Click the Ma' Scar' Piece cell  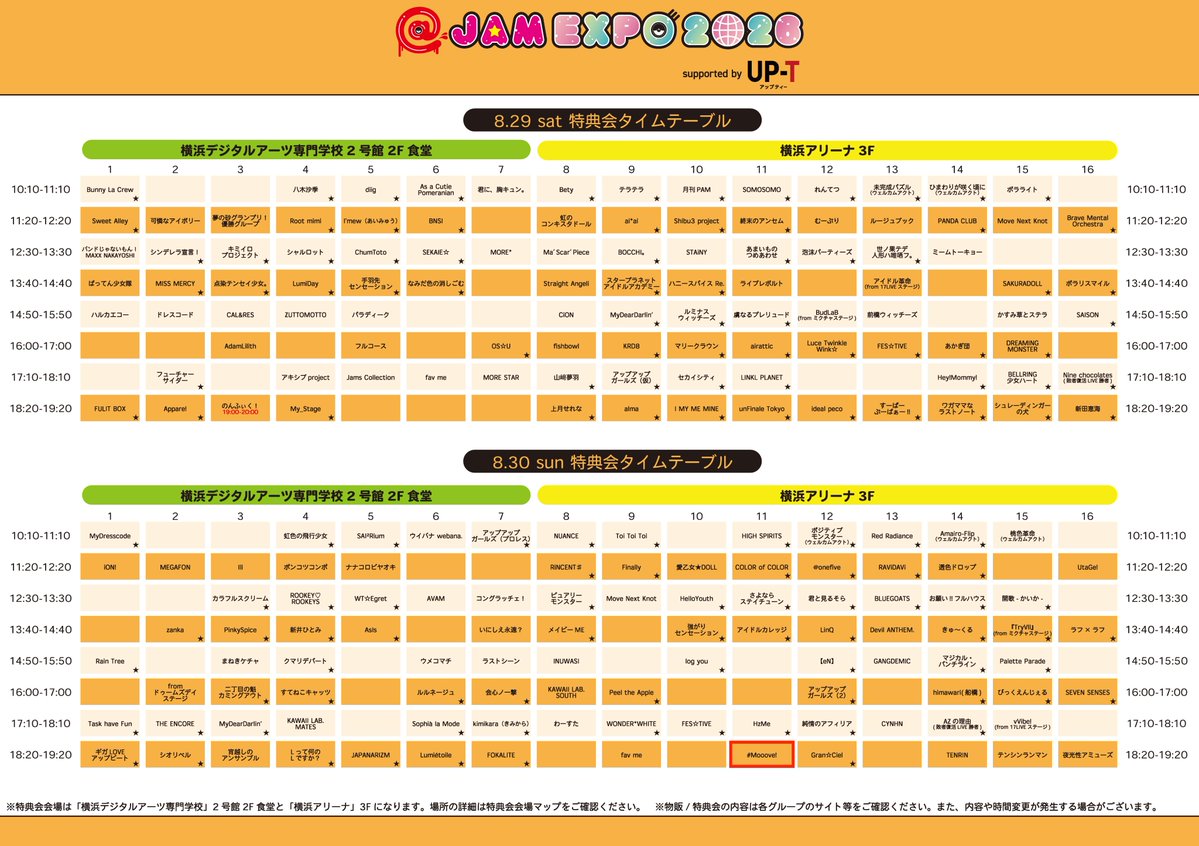coord(567,252)
